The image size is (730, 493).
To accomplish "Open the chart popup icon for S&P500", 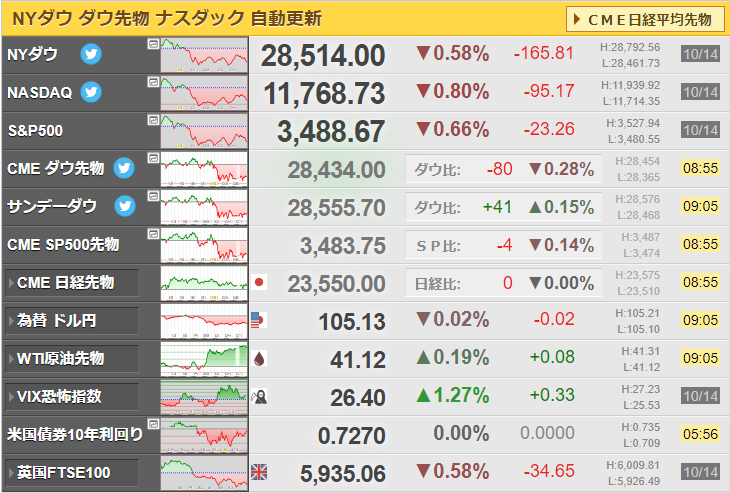I will (x=153, y=120).
